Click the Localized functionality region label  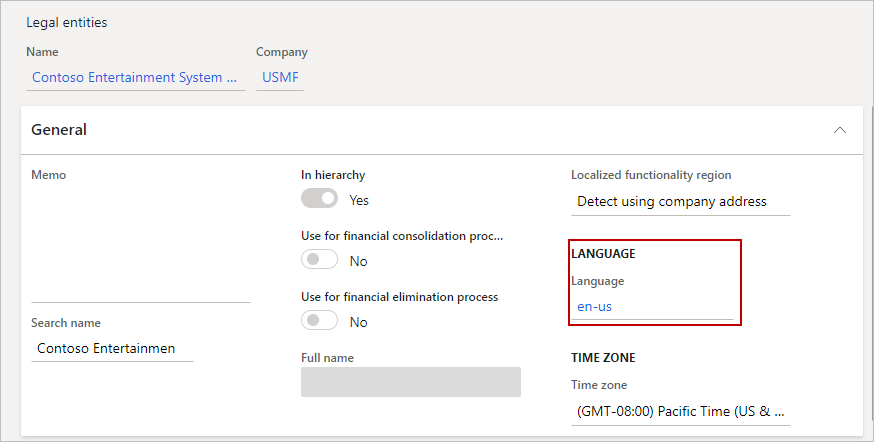click(651, 175)
